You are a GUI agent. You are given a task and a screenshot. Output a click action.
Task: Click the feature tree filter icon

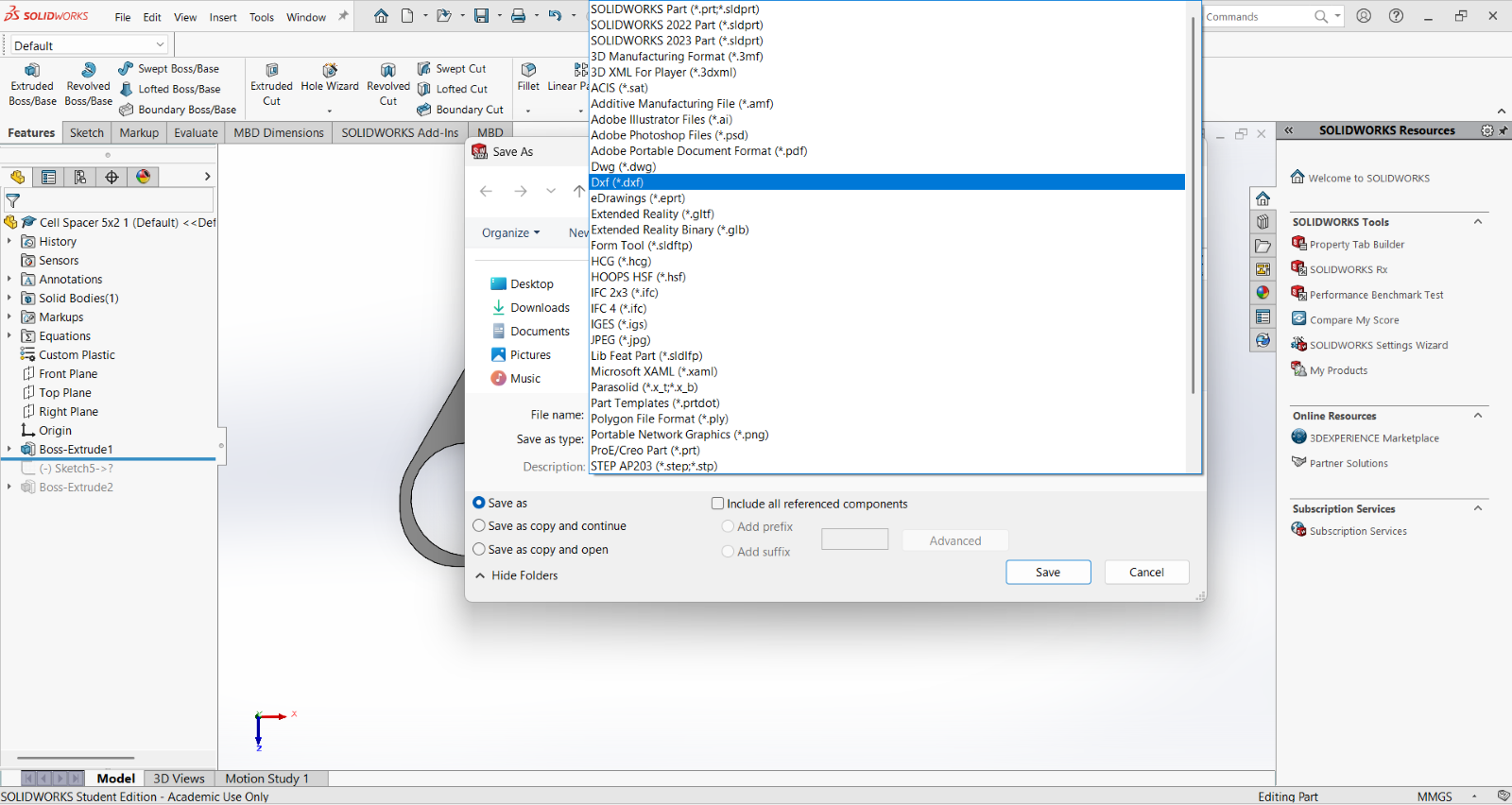[x=13, y=200]
